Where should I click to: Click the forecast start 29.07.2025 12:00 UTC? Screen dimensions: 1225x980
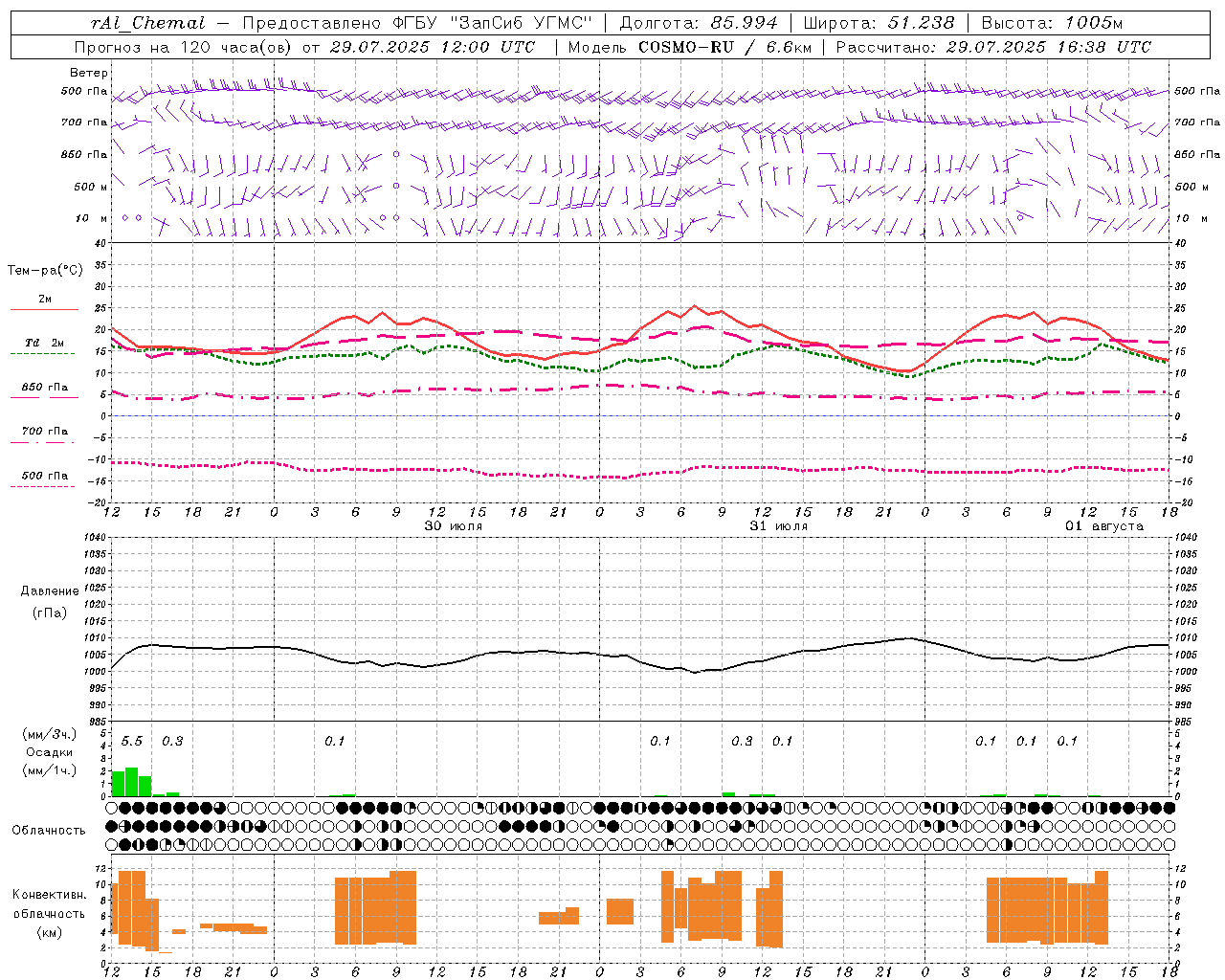pos(433,47)
